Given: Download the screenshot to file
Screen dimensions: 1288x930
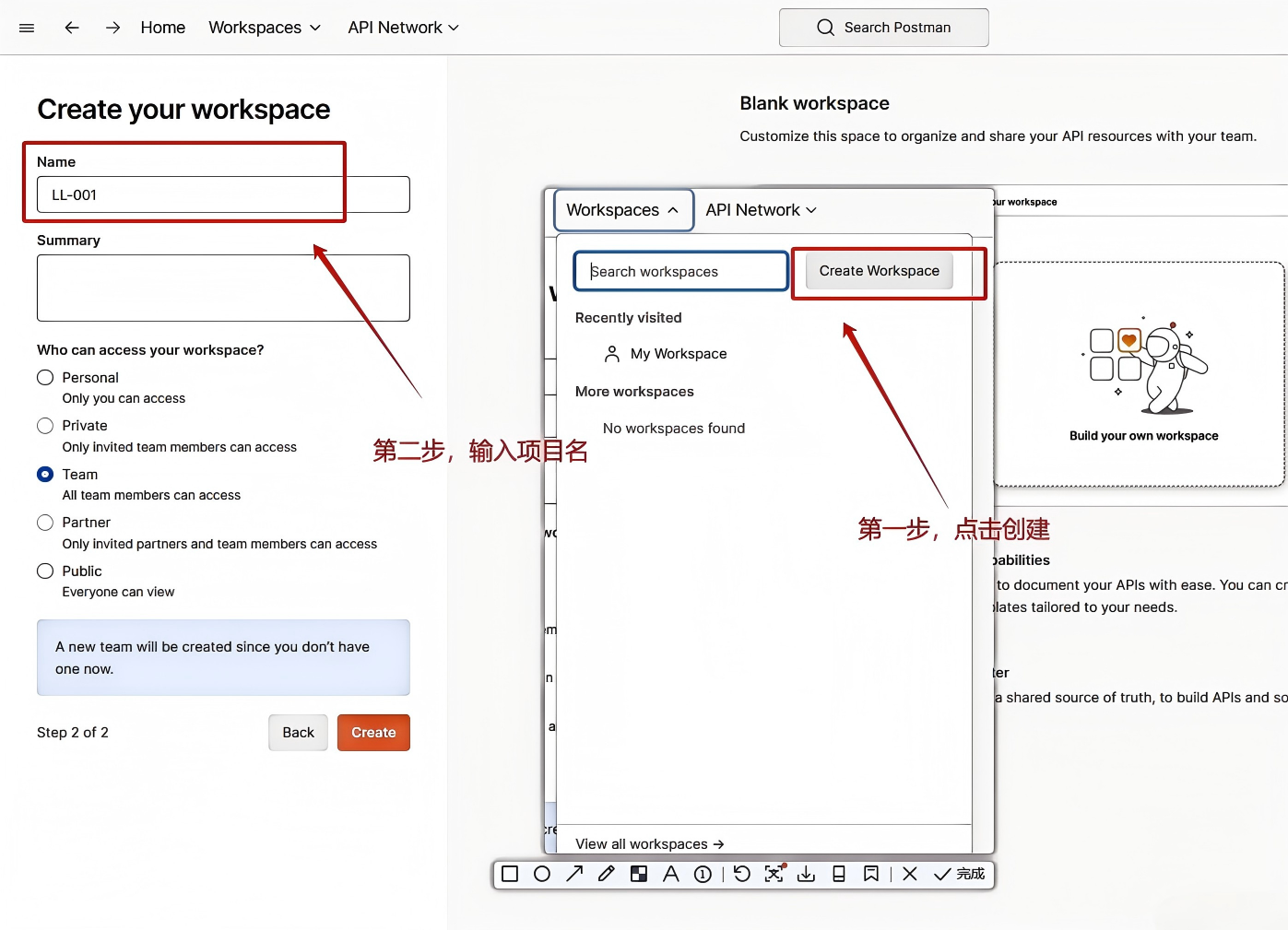Looking at the screenshot, I should (806, 874).
